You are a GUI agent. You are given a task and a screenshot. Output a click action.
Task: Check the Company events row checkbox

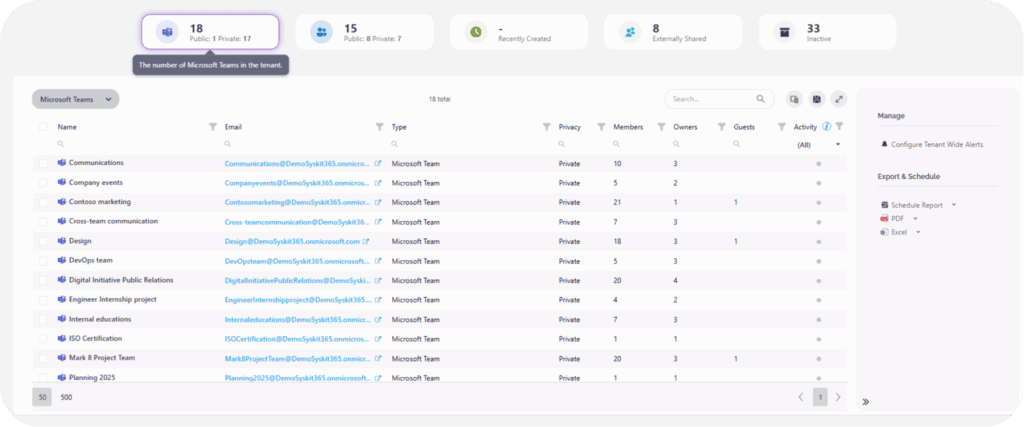[x=43, y=183]
